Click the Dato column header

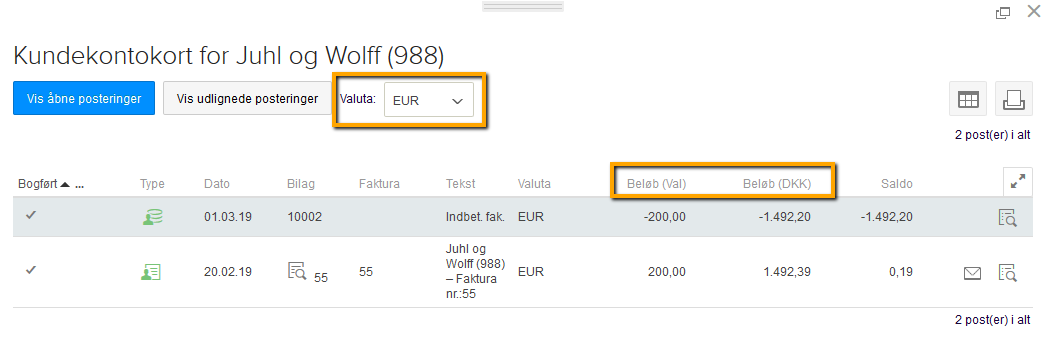[x=217, y=184]
